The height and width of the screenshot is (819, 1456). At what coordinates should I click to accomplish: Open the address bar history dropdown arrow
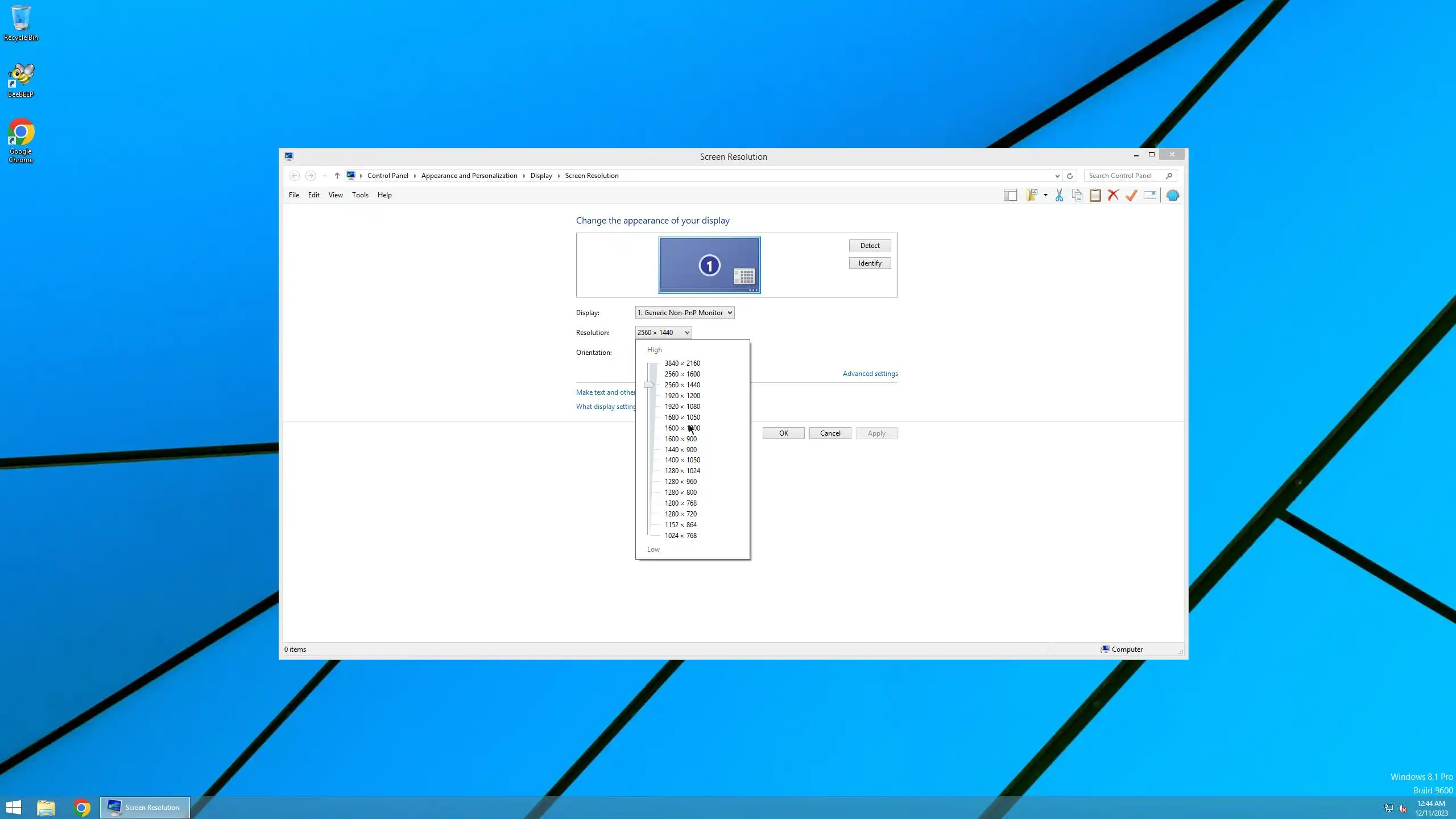coord(1057,176)
